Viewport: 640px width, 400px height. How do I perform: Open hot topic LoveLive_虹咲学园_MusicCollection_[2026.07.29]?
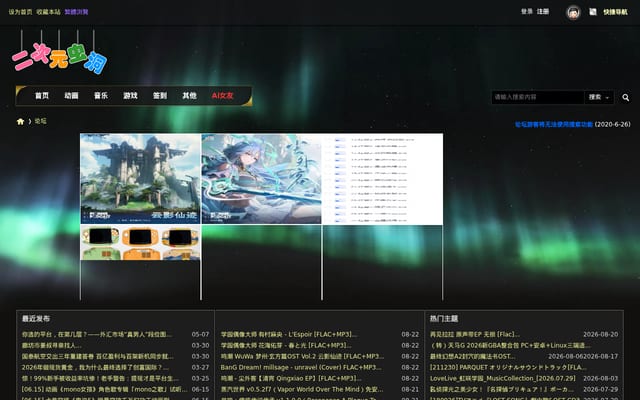coord(503,378)
